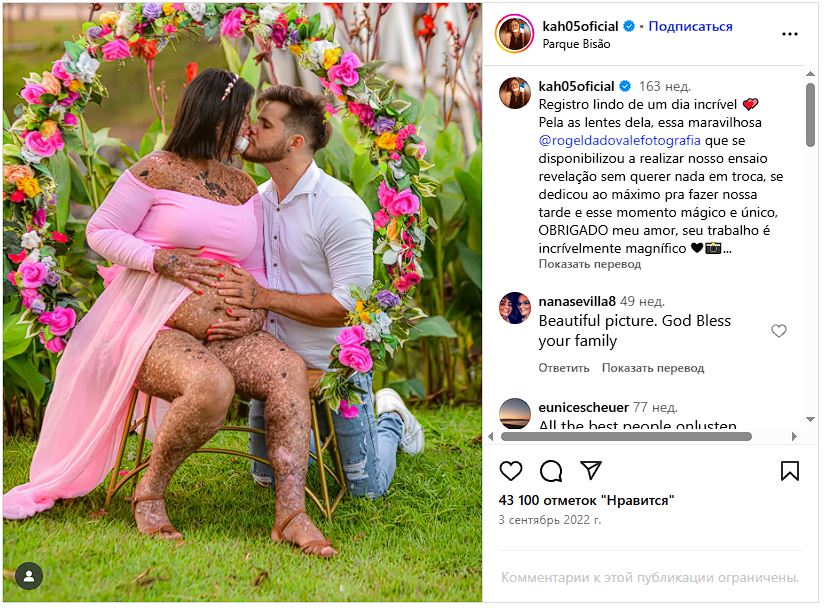Open comments via the speech bubble icon
The width and height of the screenshot is (825, 610).
pyautogui.click(x=551, y=471)
